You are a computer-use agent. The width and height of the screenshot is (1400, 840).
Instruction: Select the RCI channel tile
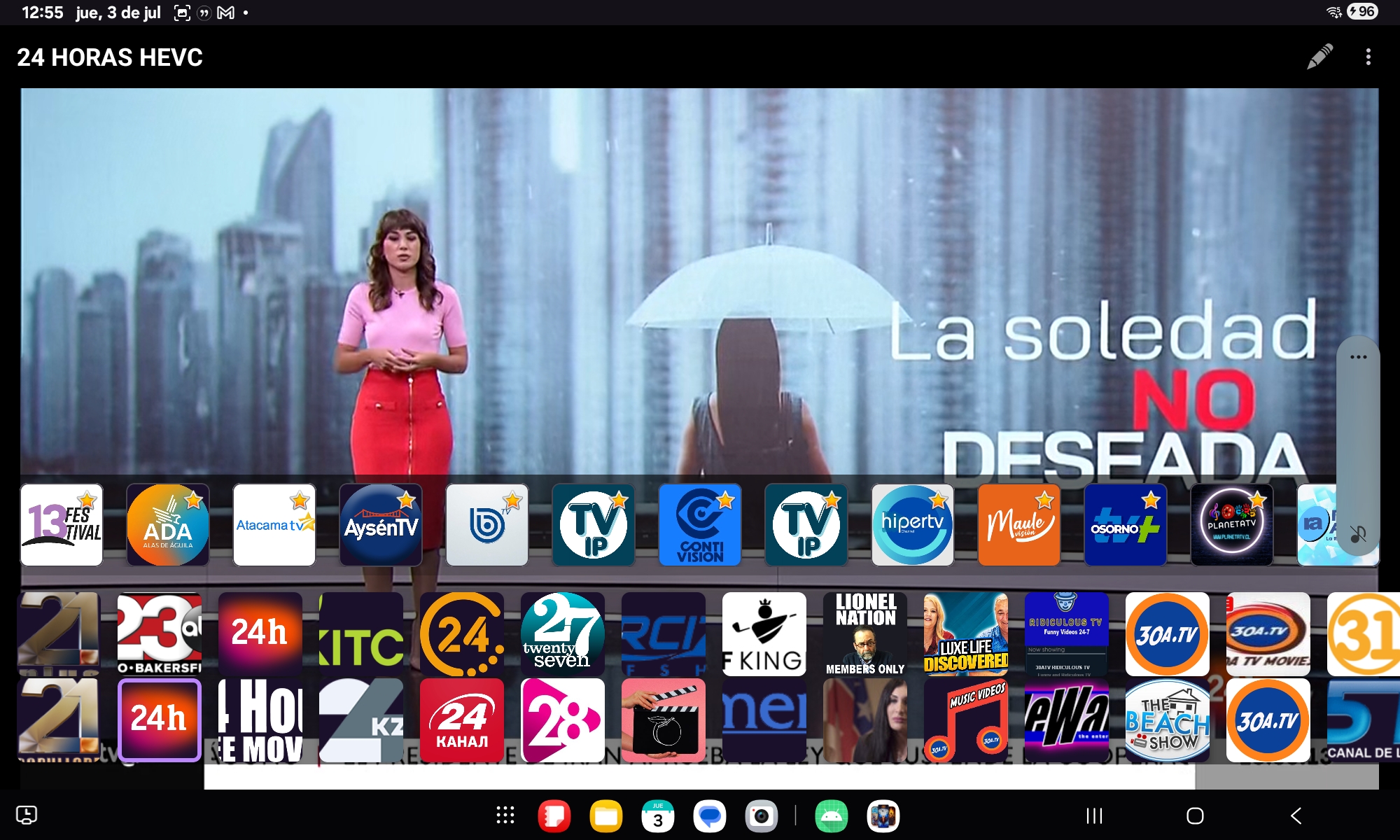coord(664,634)
